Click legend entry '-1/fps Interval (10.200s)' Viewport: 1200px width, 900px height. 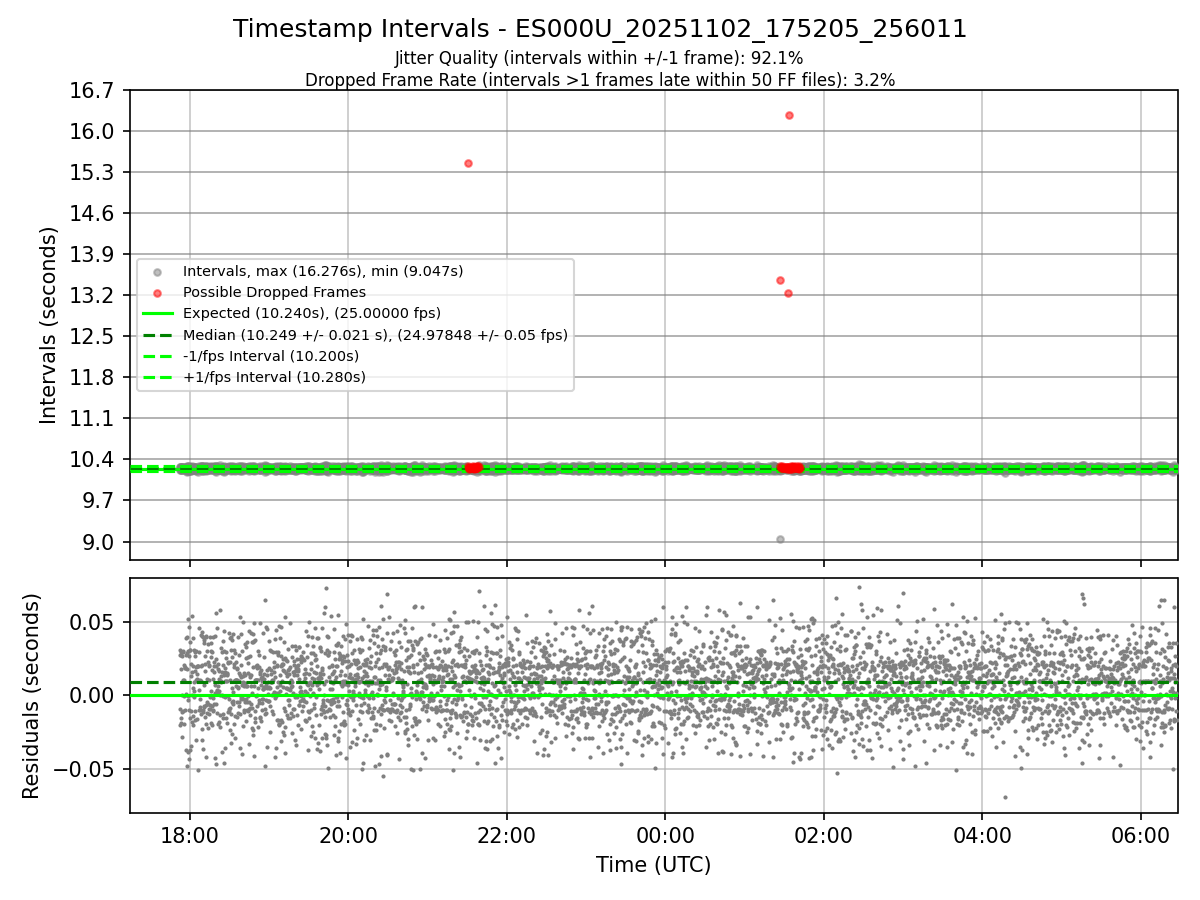(271, 356)
